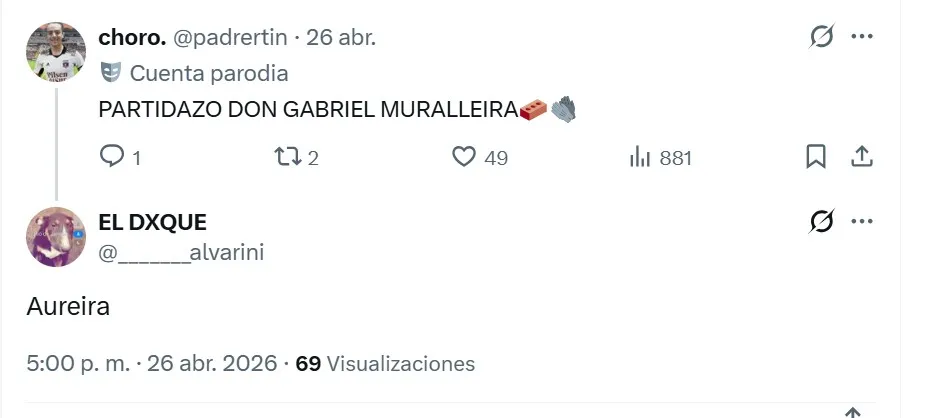Visit EL DXQUE display name profile
Viewport: 937px width, 418px height.
152,222
